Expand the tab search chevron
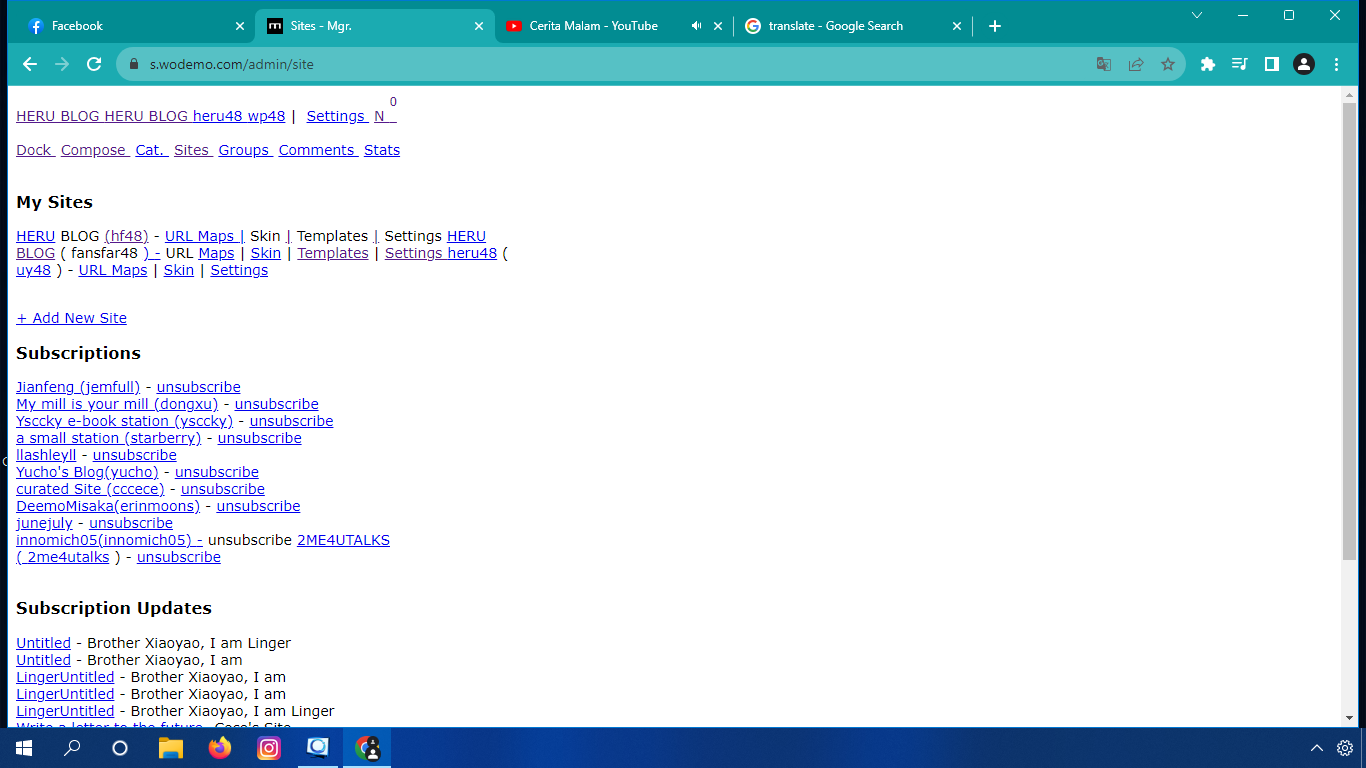 1197,15
